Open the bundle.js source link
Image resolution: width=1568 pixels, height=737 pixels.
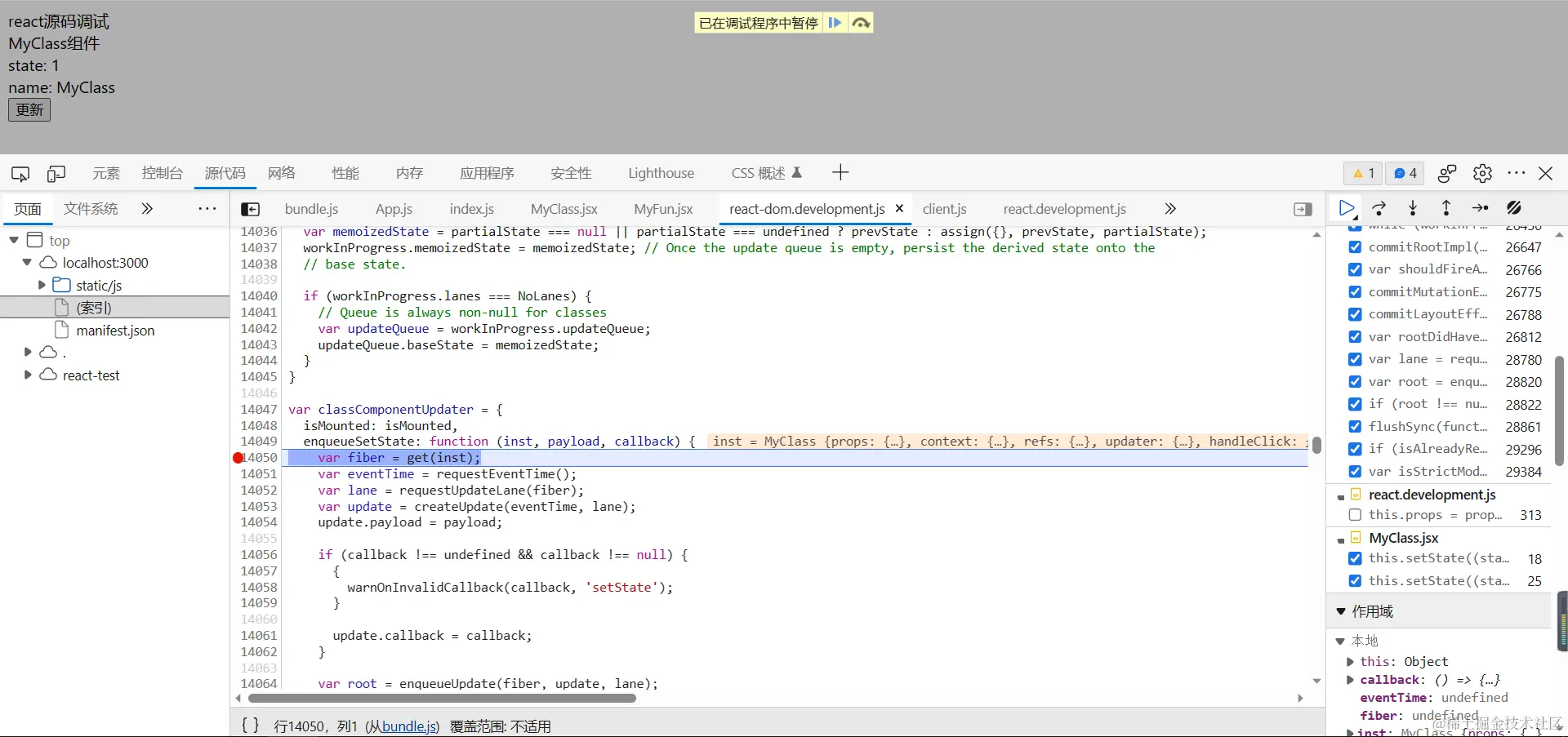click(409, 726)
